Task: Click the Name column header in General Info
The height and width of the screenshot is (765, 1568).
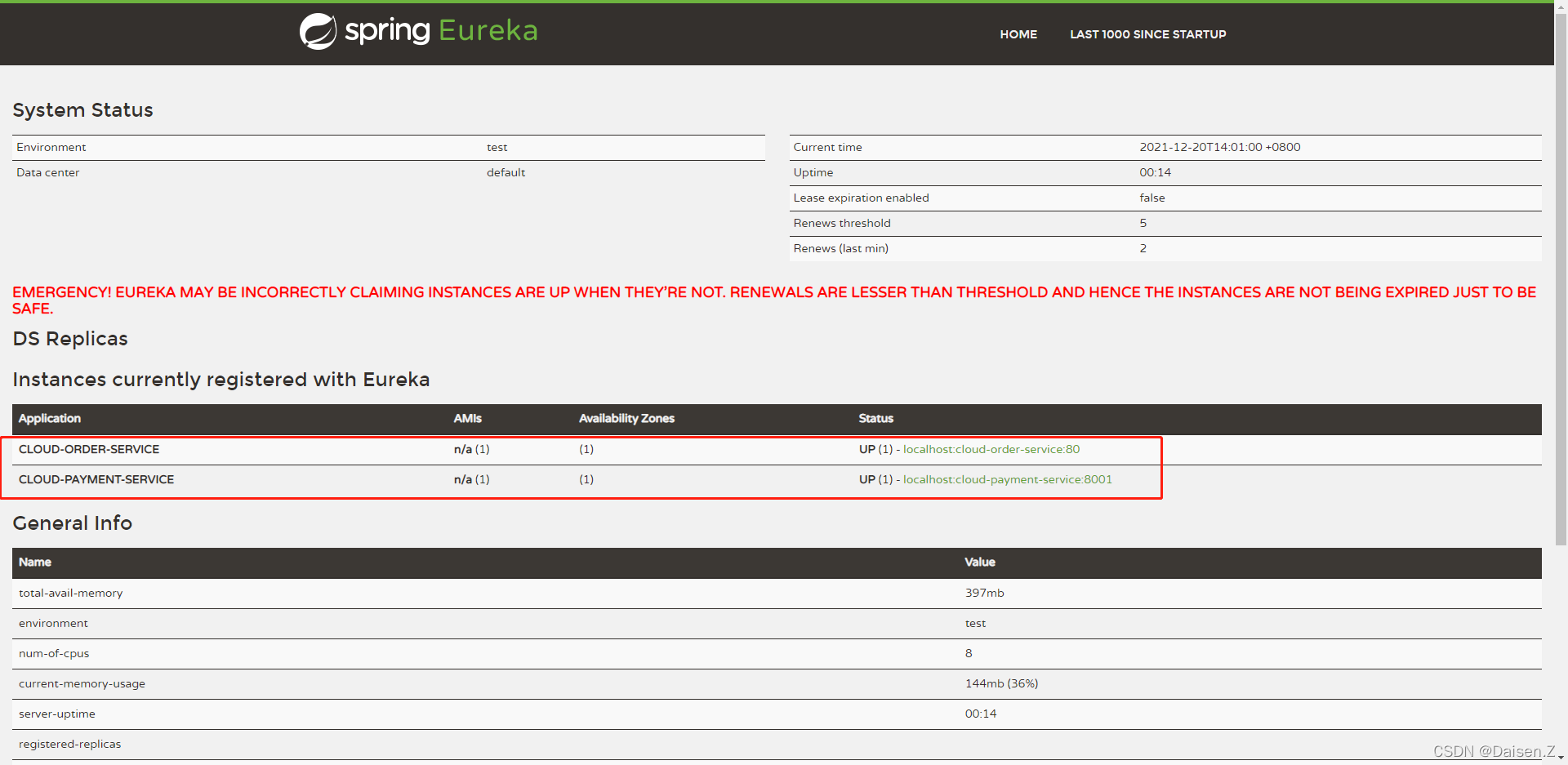Action: [x=35, y=562]
